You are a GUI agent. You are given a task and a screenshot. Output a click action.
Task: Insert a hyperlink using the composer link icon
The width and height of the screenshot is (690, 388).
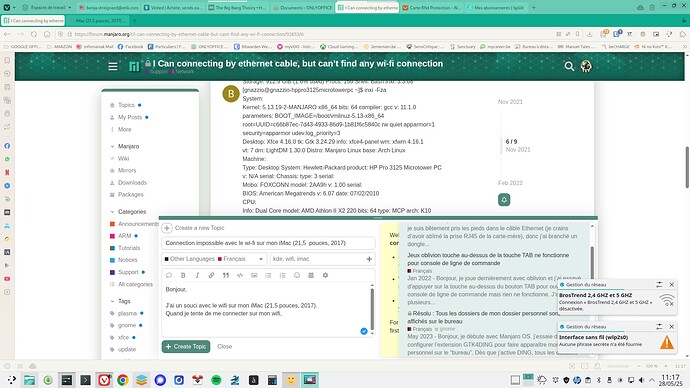tap(211, 275)
